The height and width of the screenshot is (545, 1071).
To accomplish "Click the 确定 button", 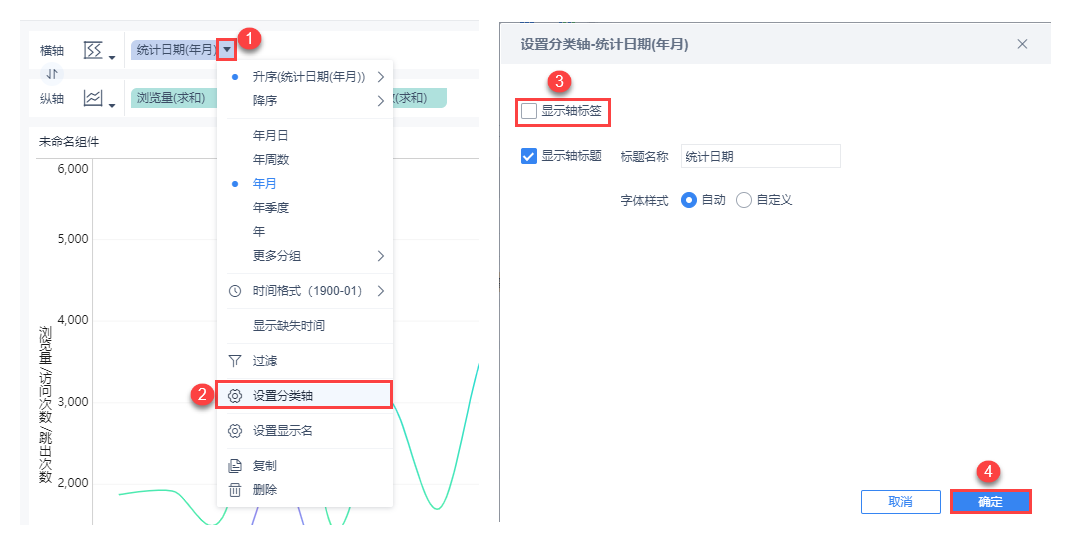I will coord(990,502).
